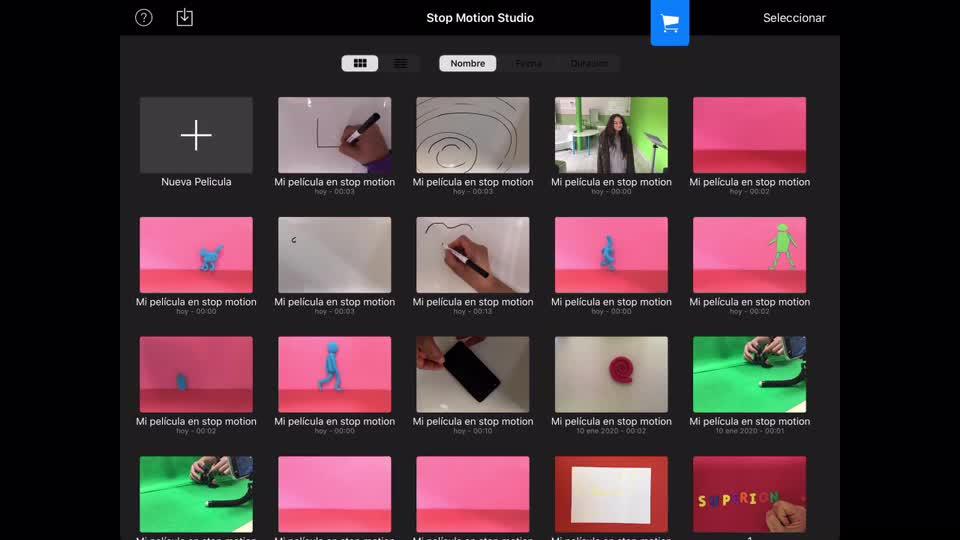Switch to grid view layout
This screenshot has width=960, height=540.
[x=360, y=63]
